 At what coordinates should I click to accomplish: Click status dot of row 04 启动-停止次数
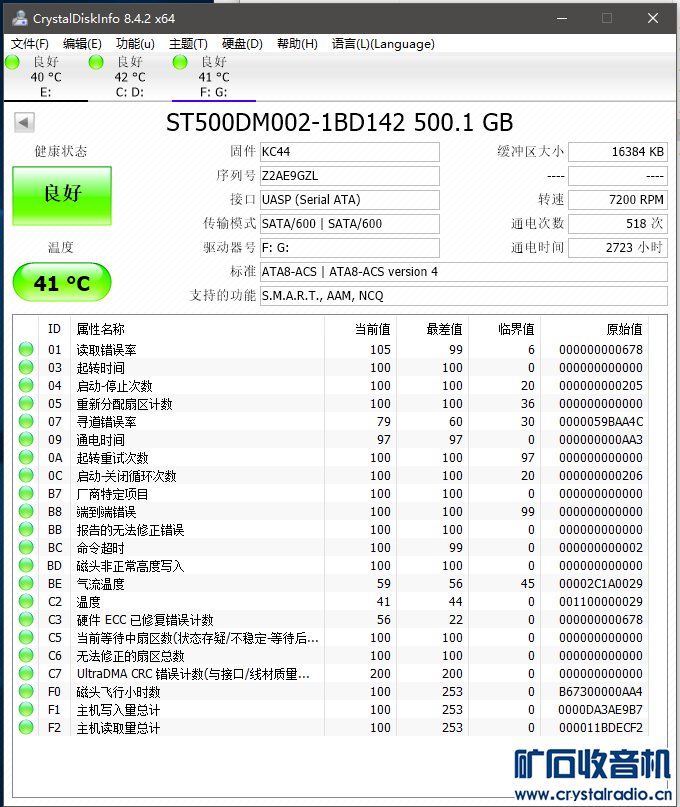[26, 385]
